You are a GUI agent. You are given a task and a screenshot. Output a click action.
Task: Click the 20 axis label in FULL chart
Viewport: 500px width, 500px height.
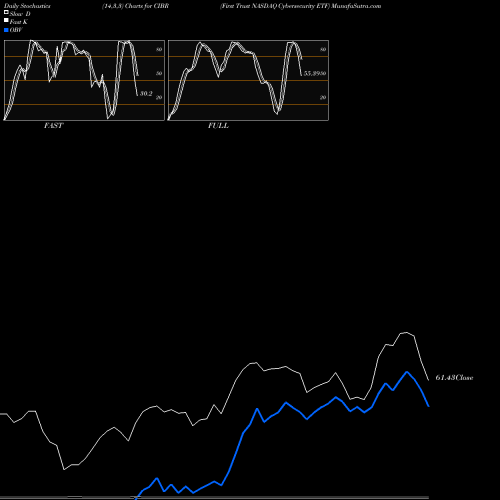(323, 97)
